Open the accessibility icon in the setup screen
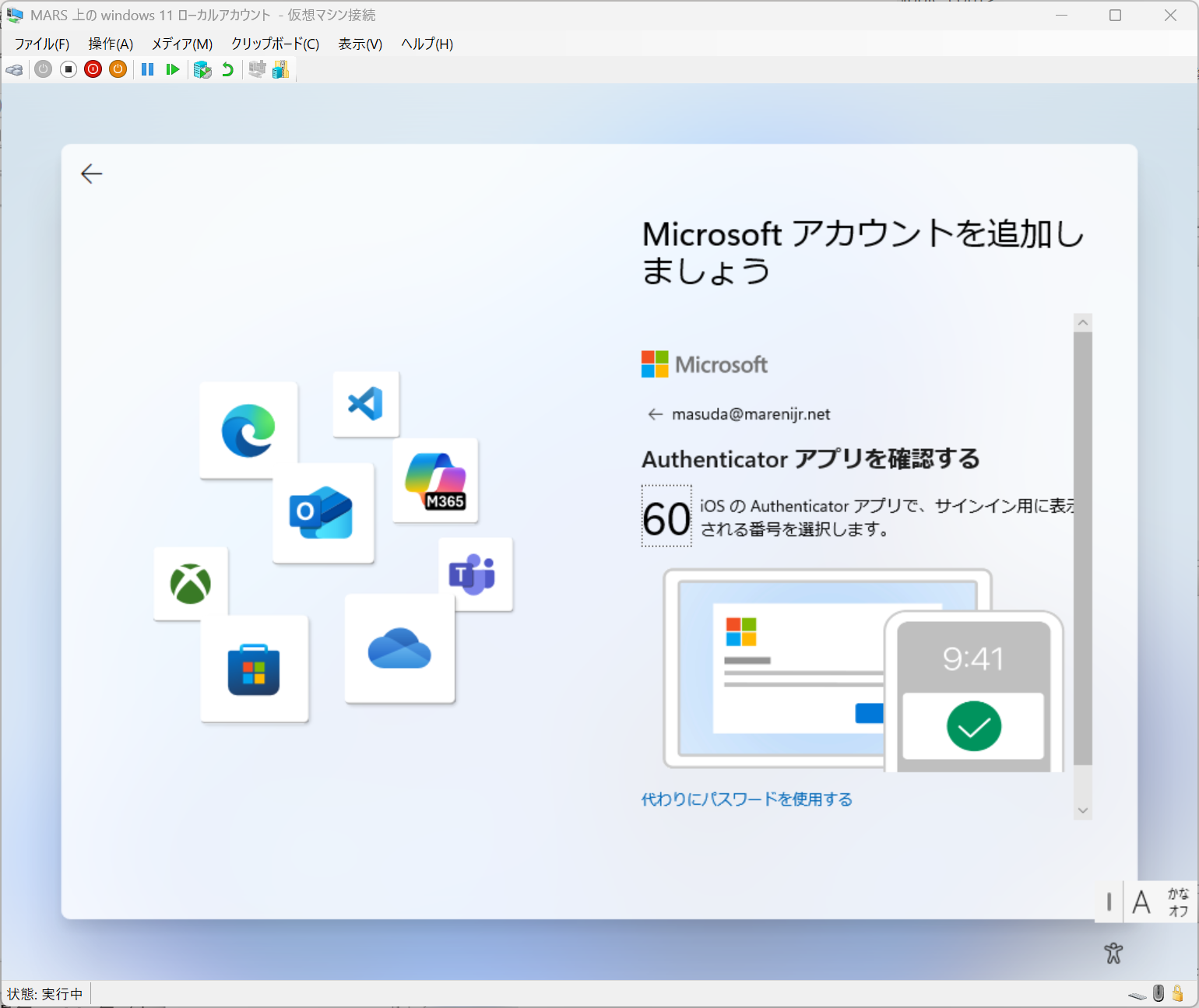This screenshot has height=1008, width=1199. coord(1113,953)
